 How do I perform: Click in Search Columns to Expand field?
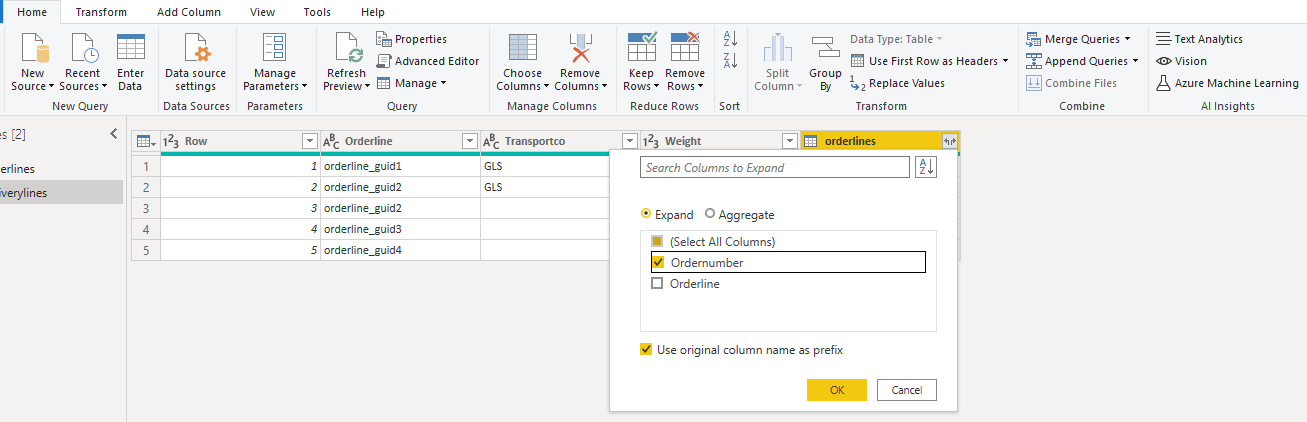[x=775, y=168]
